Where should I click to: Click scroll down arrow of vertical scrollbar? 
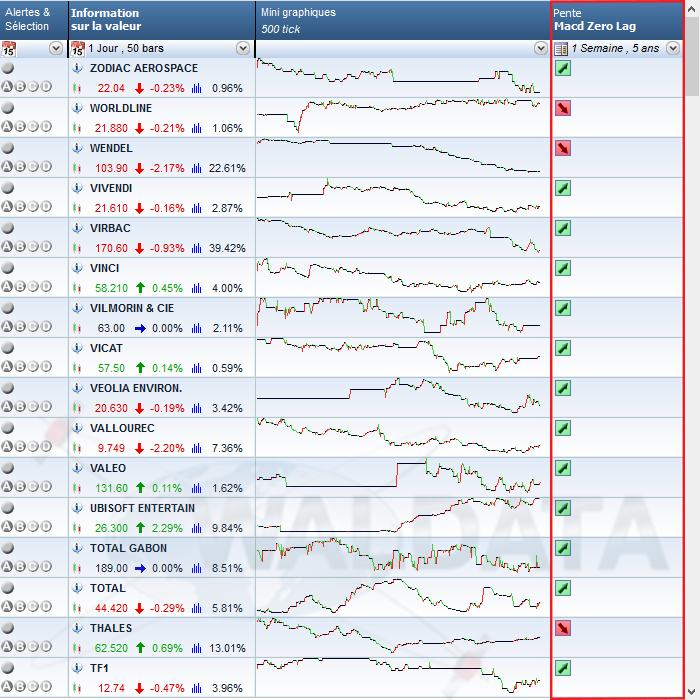pos(692,692)
